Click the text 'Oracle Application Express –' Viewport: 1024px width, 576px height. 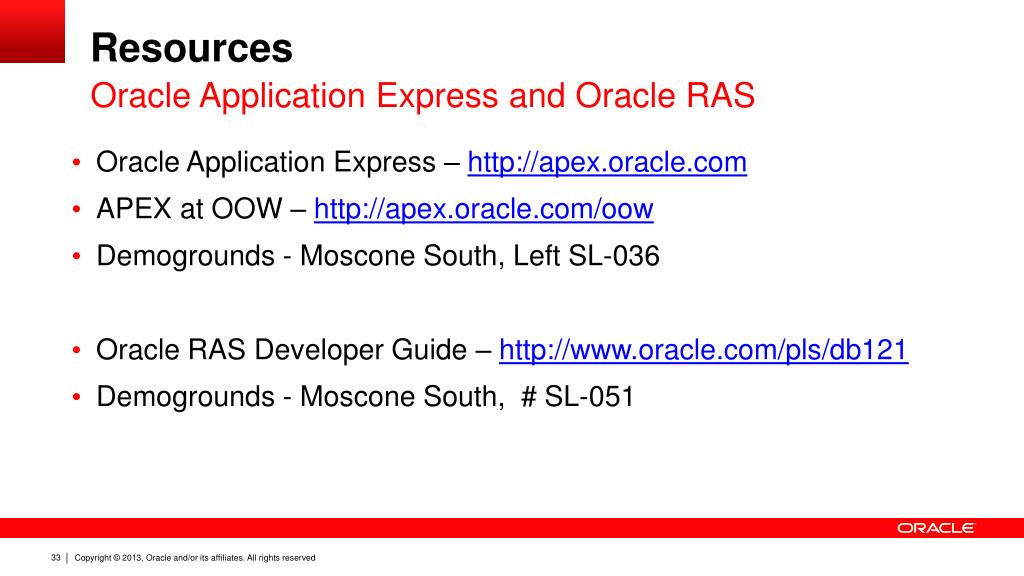pos(278,163)
